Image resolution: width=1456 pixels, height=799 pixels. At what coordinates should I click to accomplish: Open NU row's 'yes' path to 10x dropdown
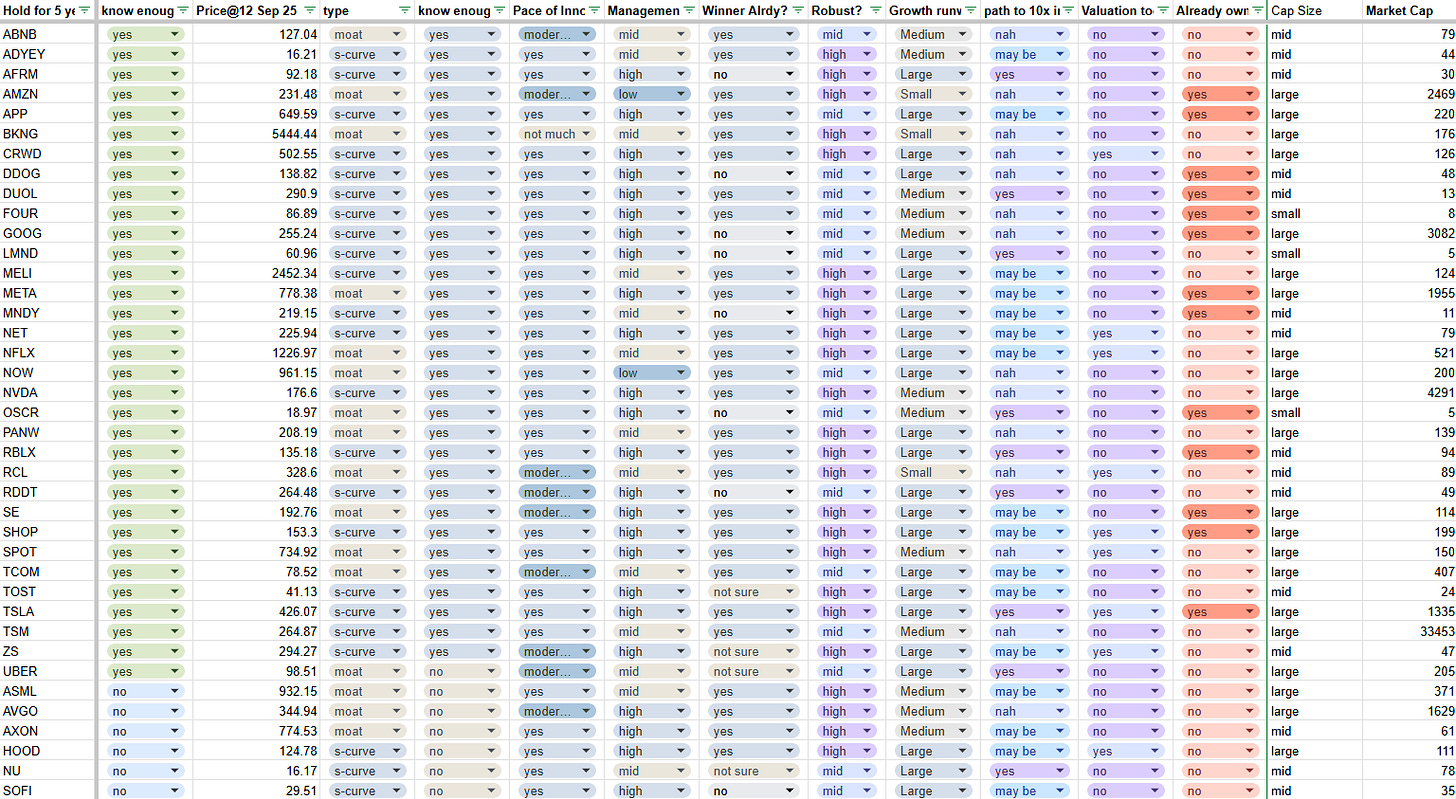tap(1030, 771)
